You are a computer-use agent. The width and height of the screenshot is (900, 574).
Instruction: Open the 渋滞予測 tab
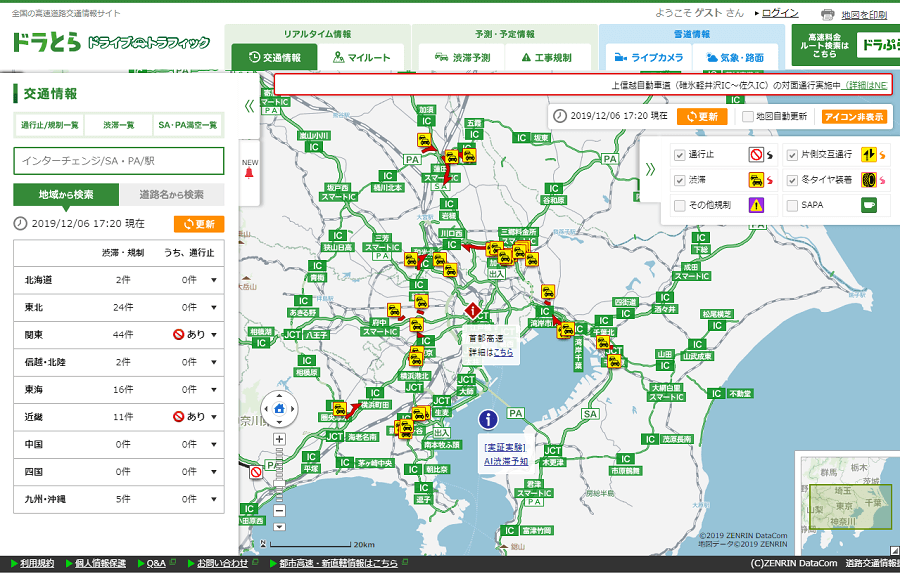click(462, 57)
